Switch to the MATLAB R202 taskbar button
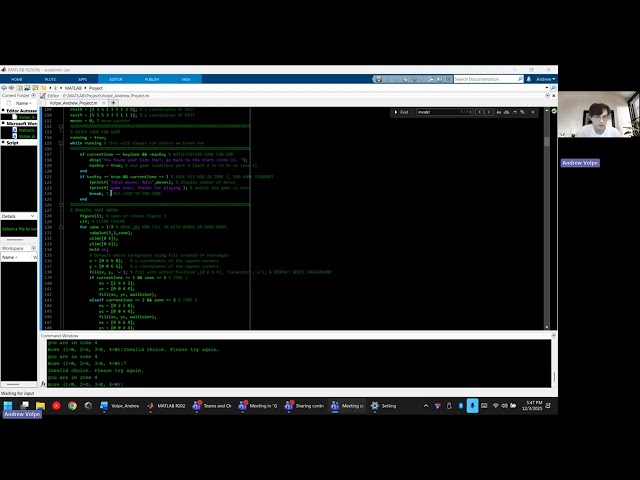The width and height of the screenshot is (640, 480). click(167, 406)
